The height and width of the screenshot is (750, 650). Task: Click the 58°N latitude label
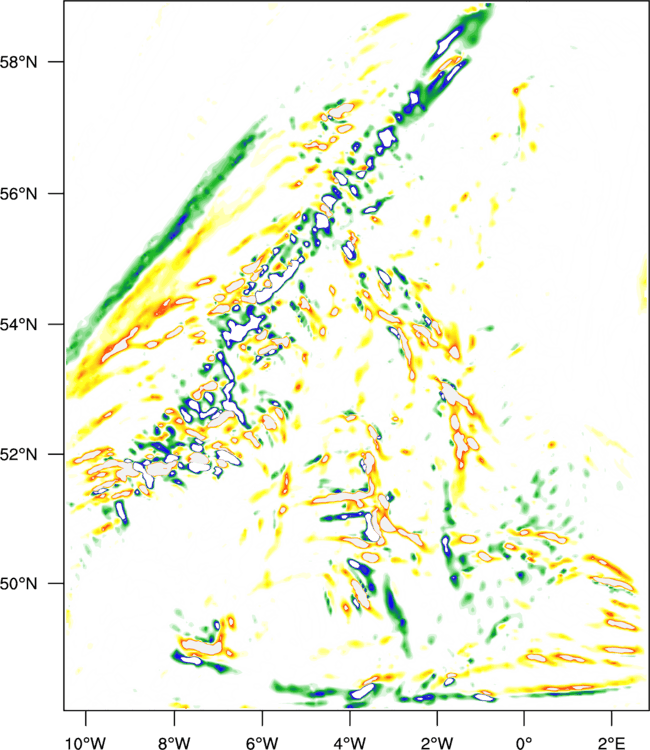(19, 62)
